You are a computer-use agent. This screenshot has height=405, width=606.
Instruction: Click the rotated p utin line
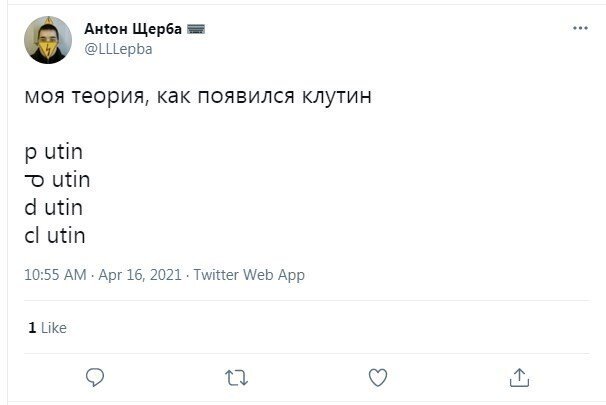(x=57, y=181)
